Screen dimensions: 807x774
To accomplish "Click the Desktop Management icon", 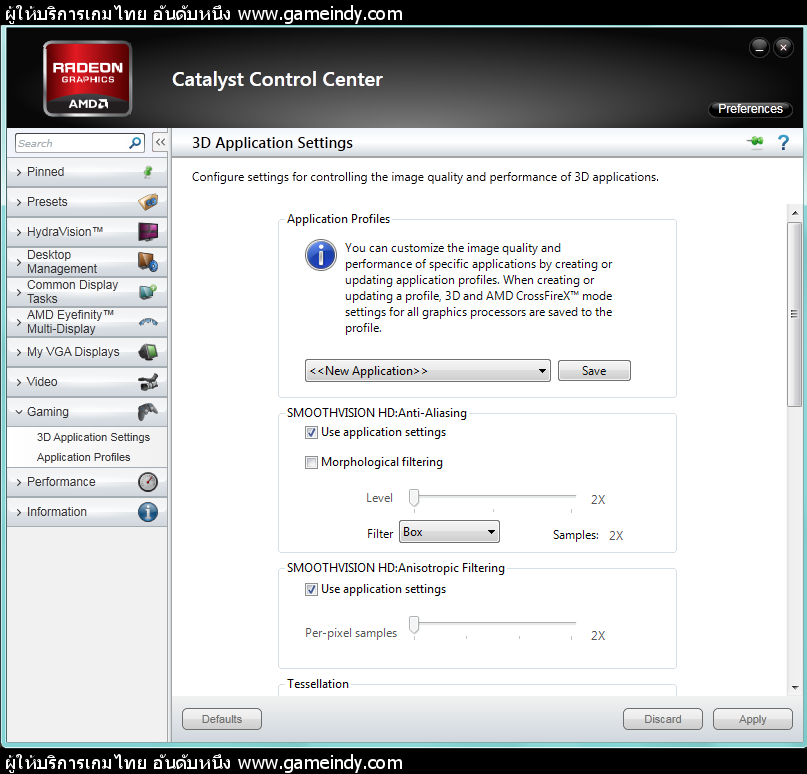I will 148,261.
